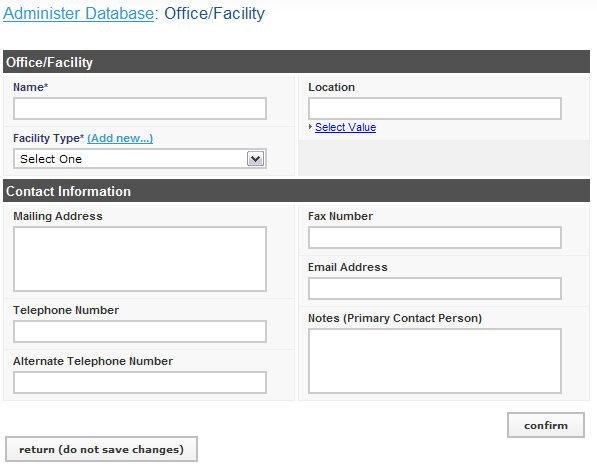
Task: Click the Contact Information section header
Action: [296, 191]
